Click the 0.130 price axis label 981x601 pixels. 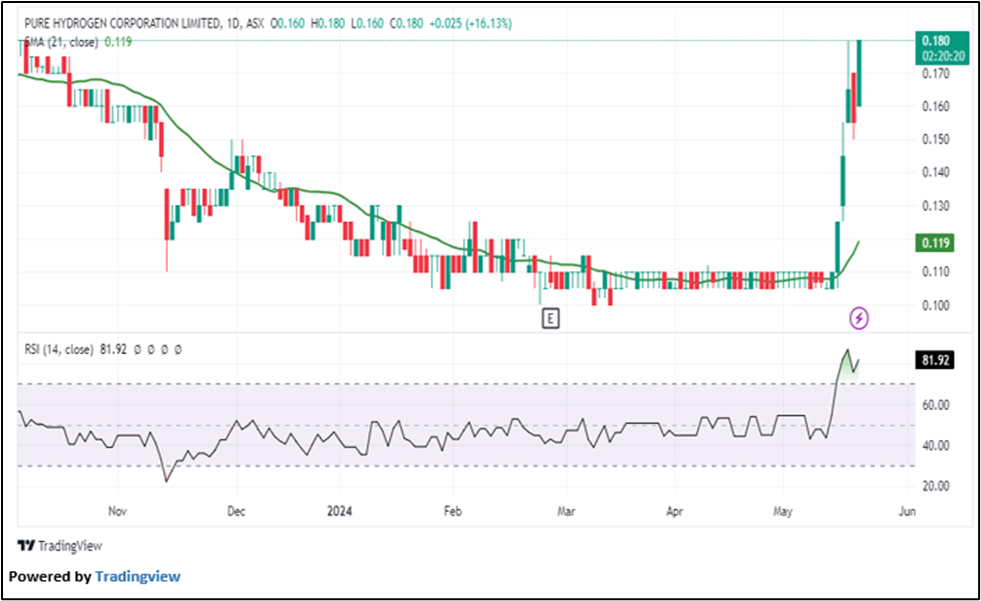click(935, 206)
